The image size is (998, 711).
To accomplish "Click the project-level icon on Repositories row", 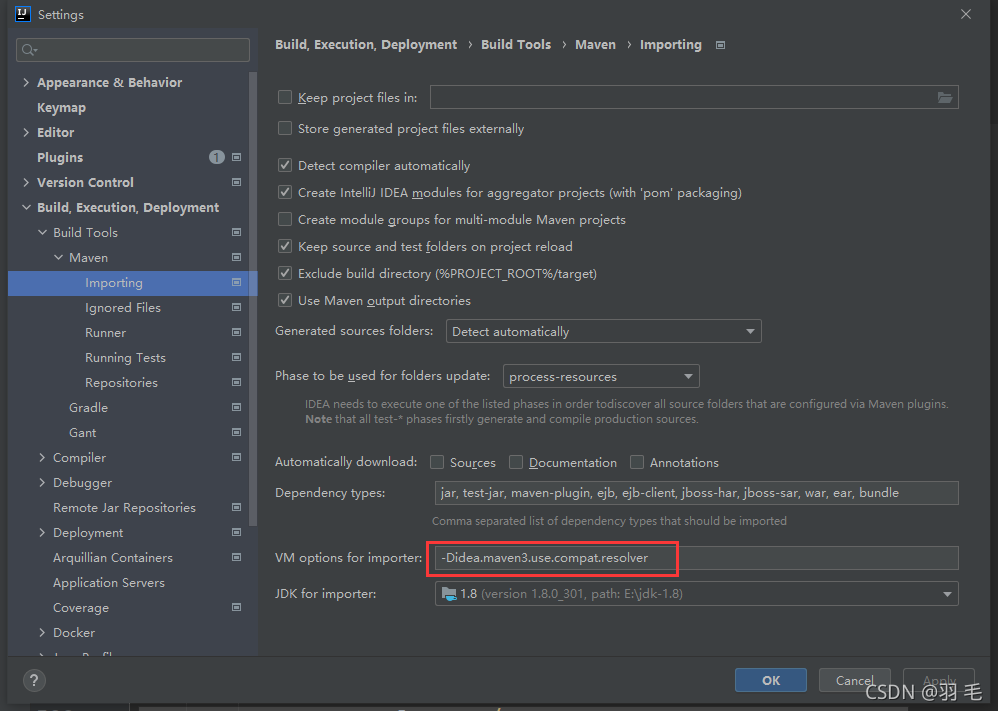I will click(x=237, y=382).
